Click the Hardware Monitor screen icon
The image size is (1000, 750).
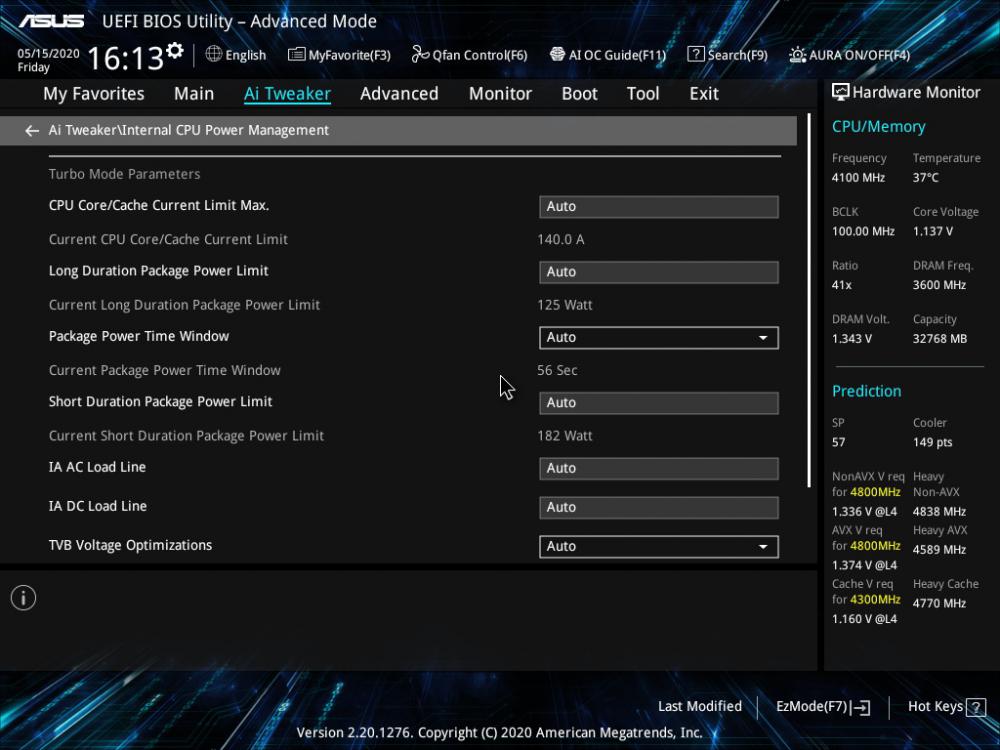[x=841, y=92]
